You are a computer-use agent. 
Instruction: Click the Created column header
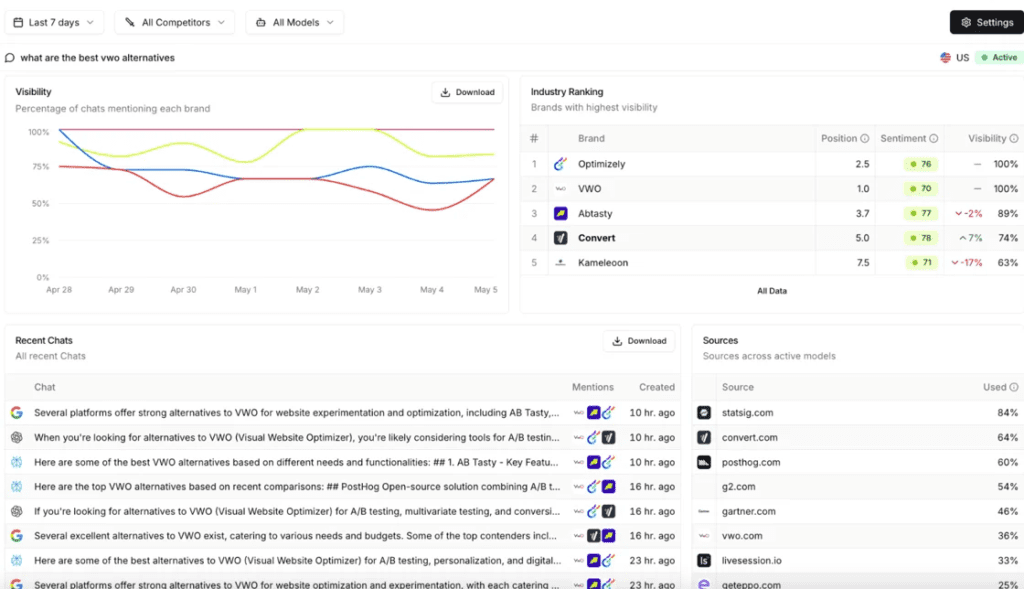[x=656, y=387]
